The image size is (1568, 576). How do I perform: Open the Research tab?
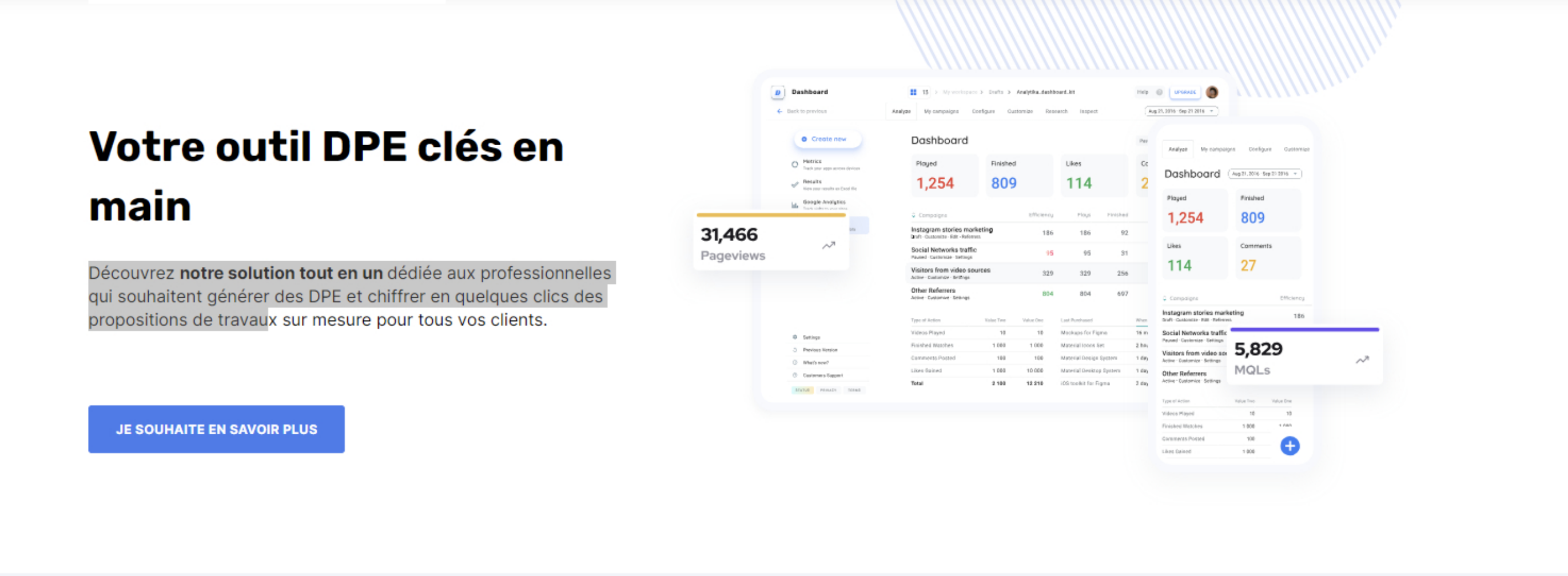click(1056, 111)
